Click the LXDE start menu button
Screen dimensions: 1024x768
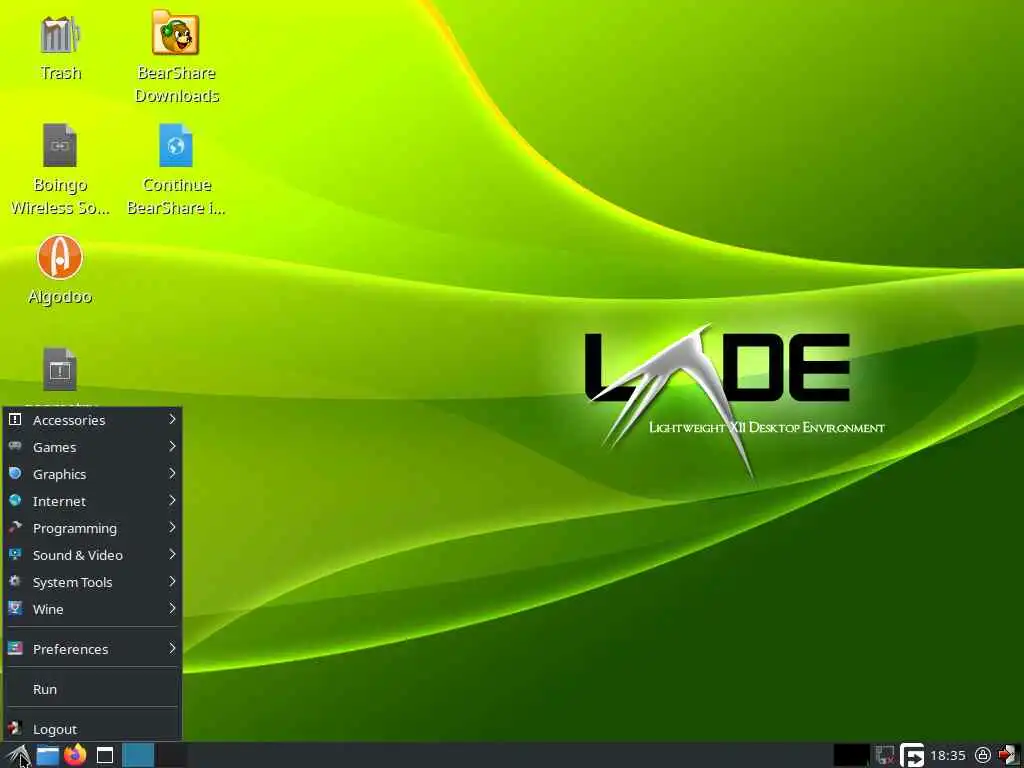[x=19, y=756]
